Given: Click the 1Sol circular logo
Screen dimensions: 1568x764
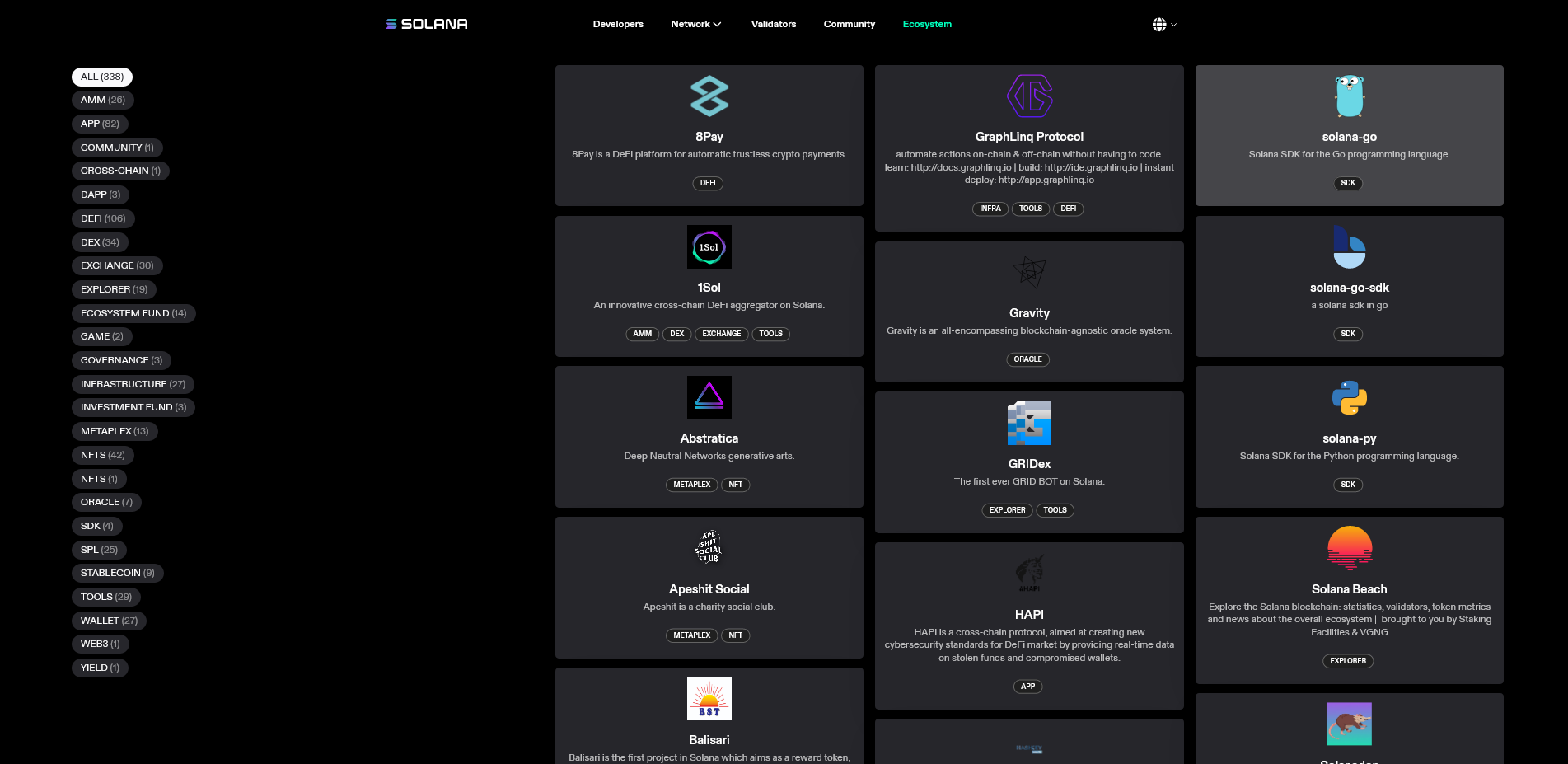Looking at the screenshot, I should click(x=709, y=246).
